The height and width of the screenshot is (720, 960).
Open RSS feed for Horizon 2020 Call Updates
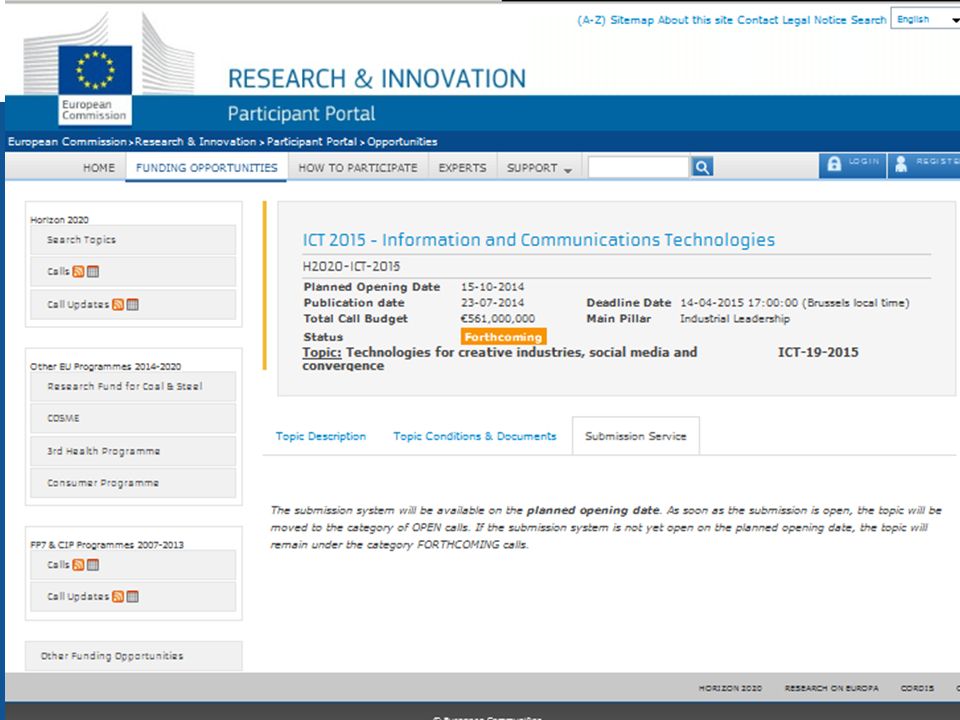[118, 304]
